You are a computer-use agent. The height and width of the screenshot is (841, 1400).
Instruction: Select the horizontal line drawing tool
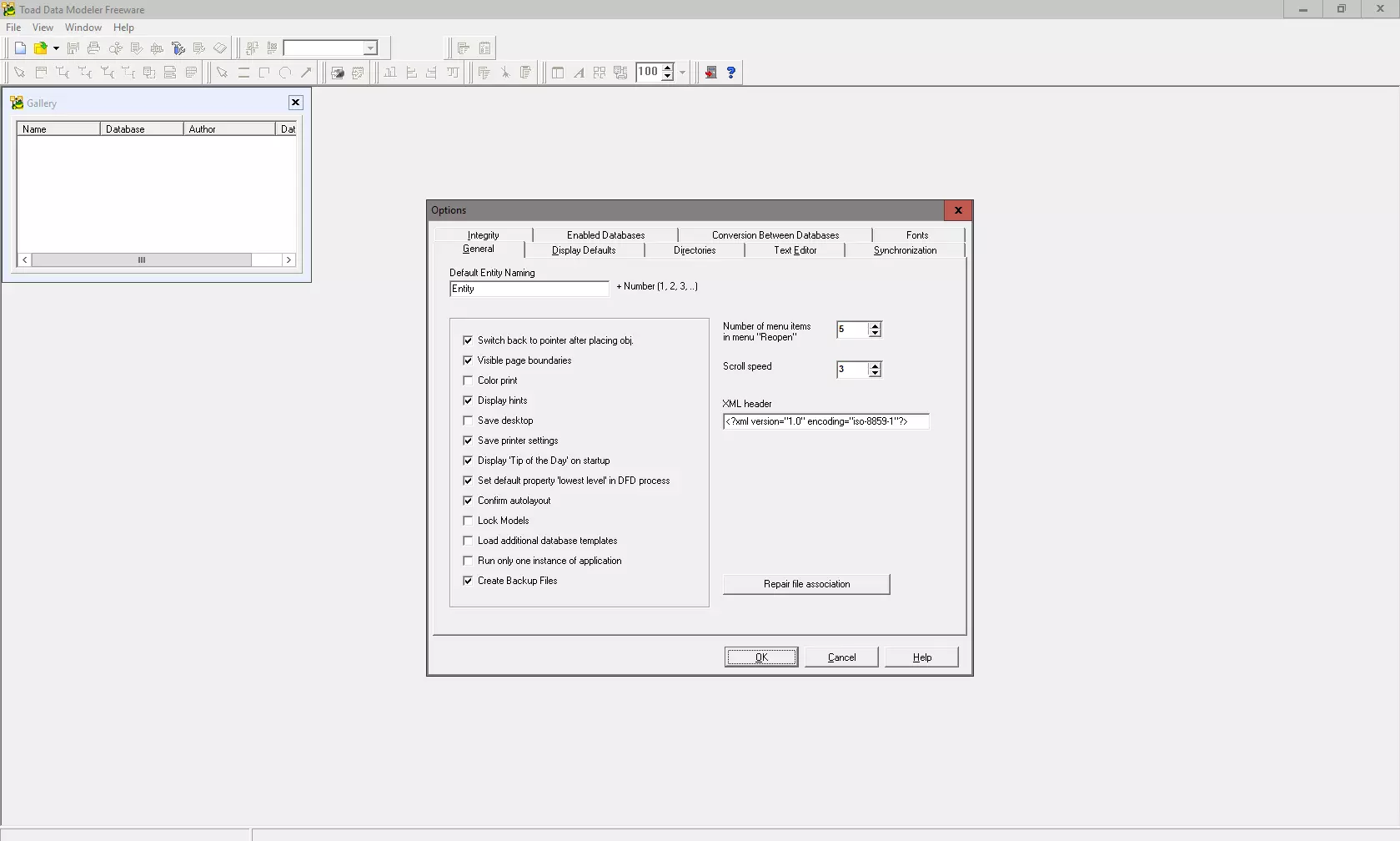pyautogui.click(x=243, y=73)
